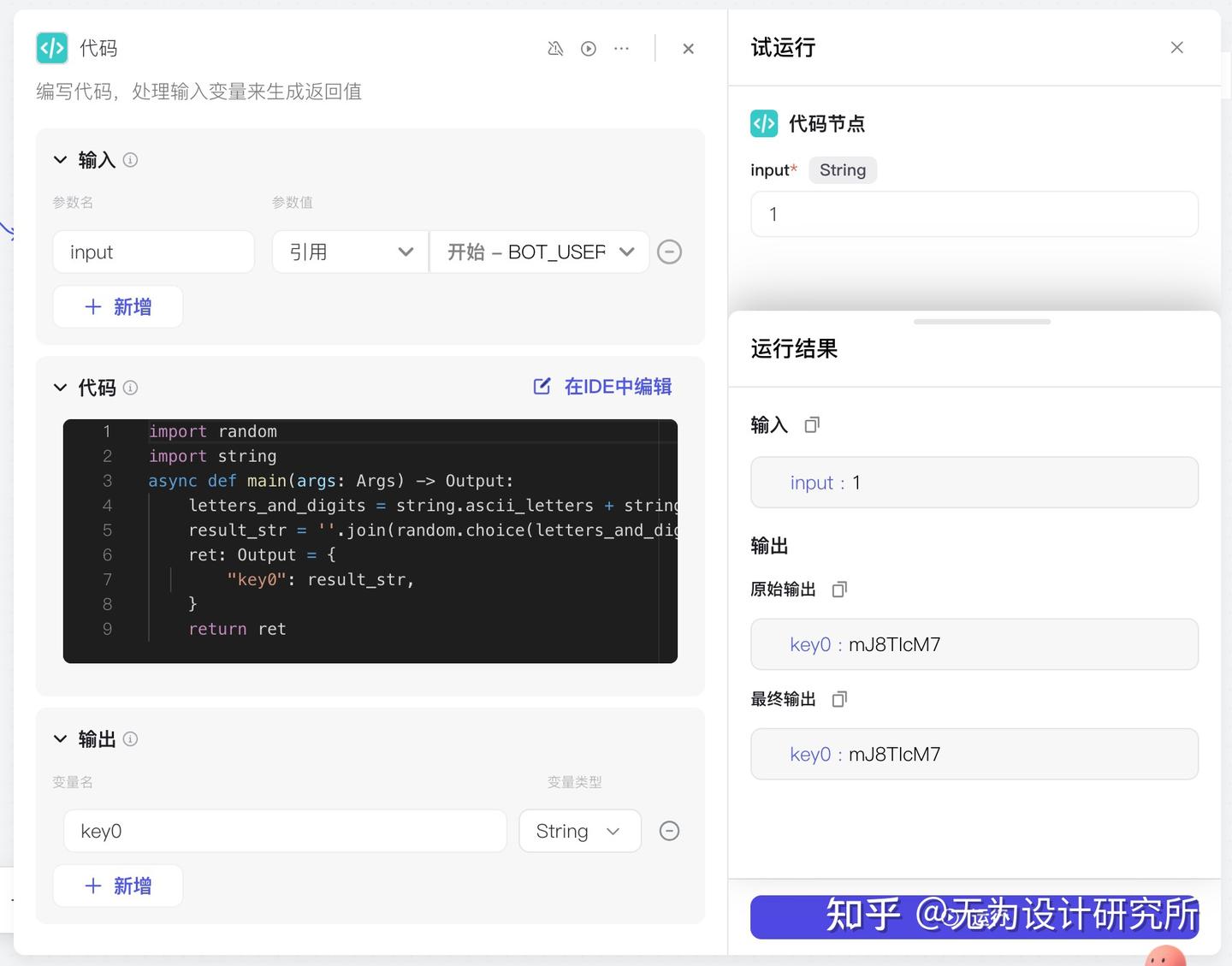Close the 代码 configuration panel
This screenshot has height=966, width=1232.
coord(688,49)
